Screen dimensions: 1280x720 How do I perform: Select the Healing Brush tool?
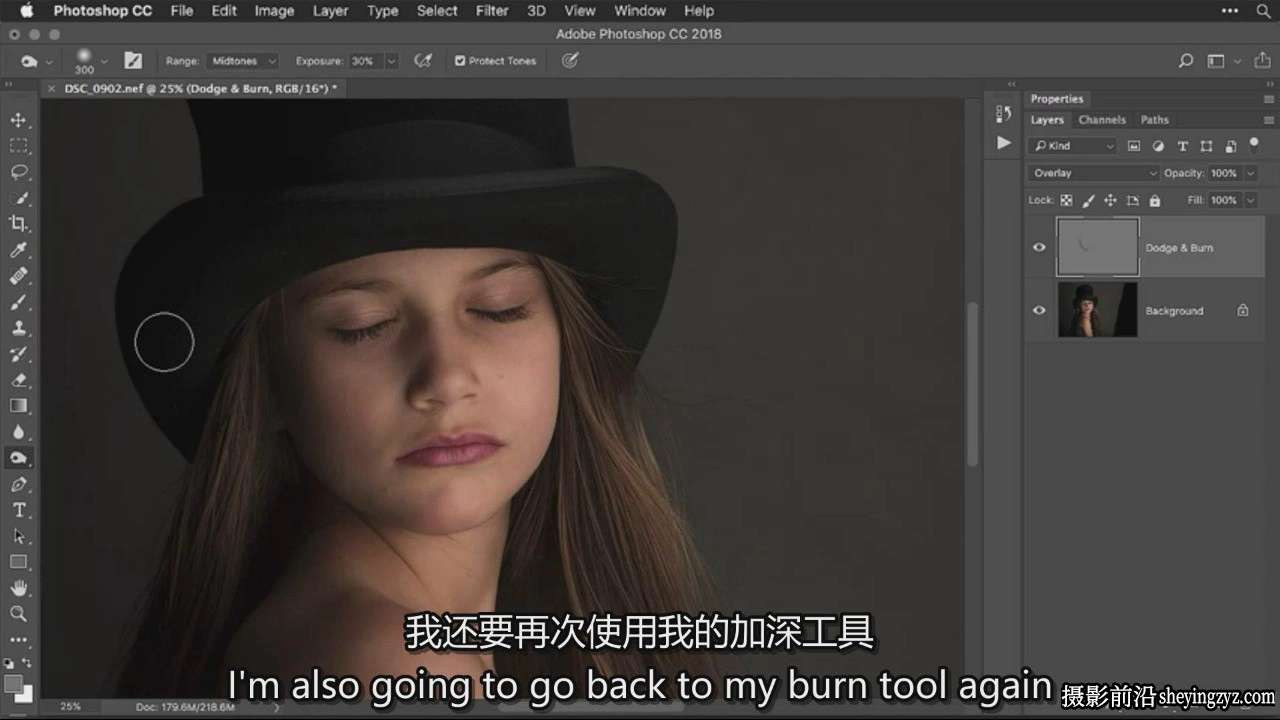18,276
